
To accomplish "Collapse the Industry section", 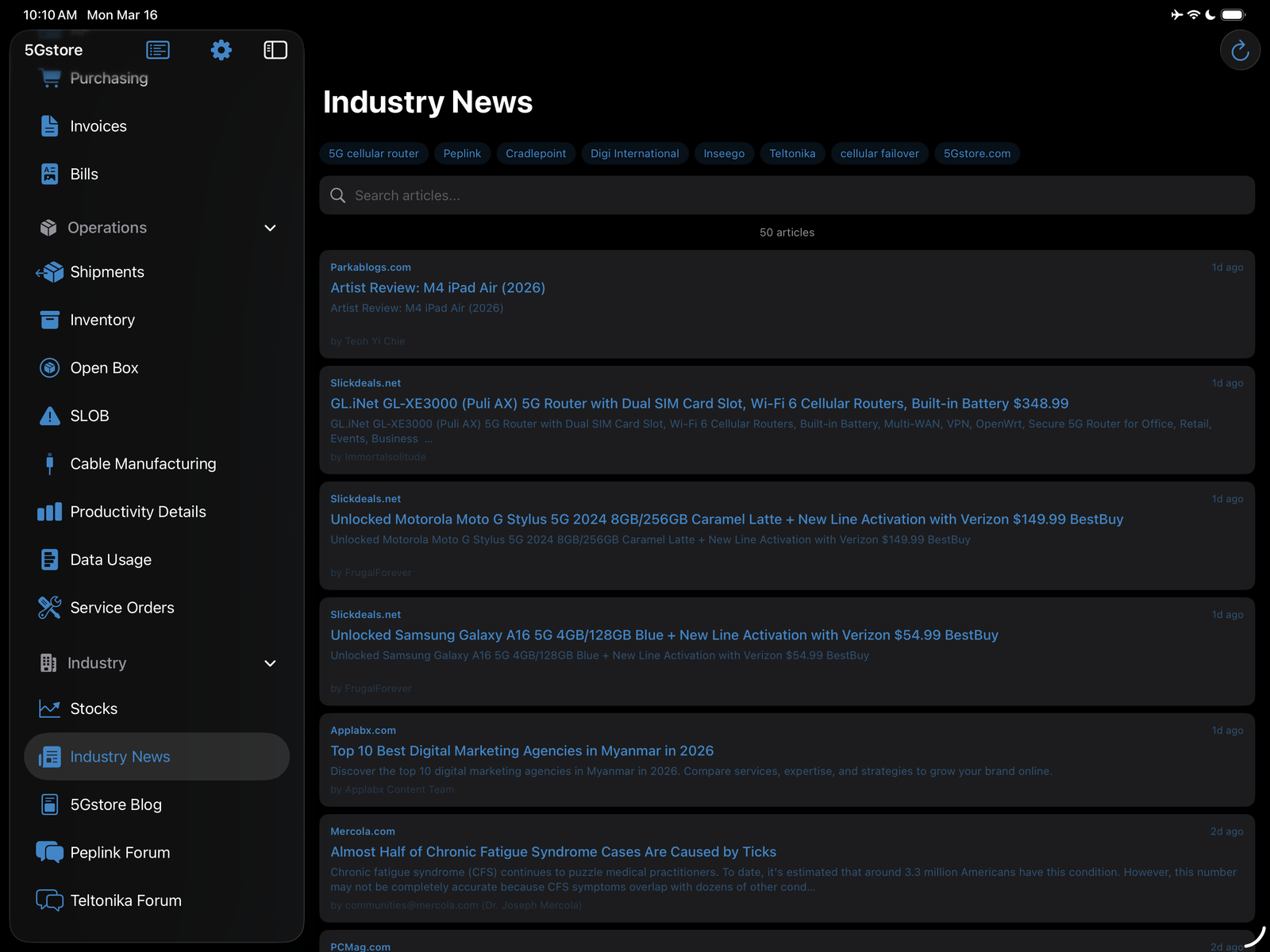I will coord(270,663).
